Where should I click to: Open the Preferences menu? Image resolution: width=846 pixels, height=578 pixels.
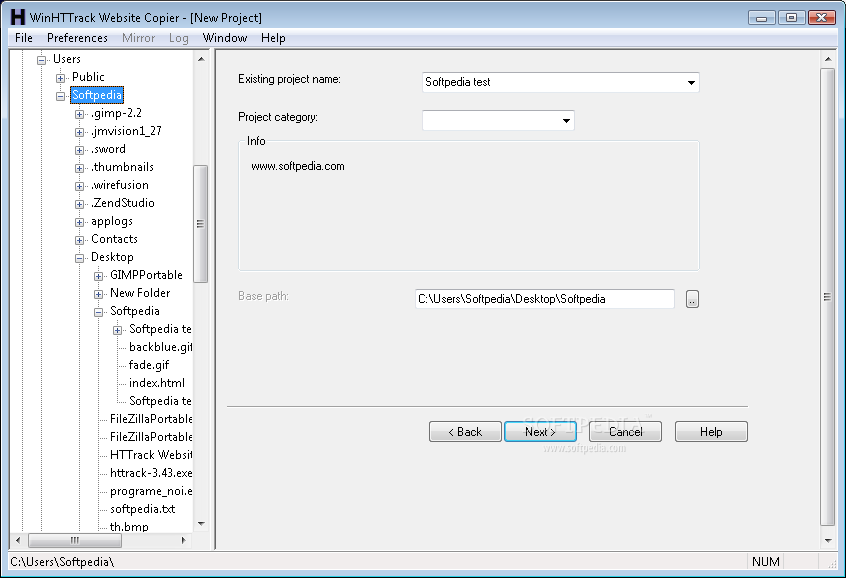(77, 38)
